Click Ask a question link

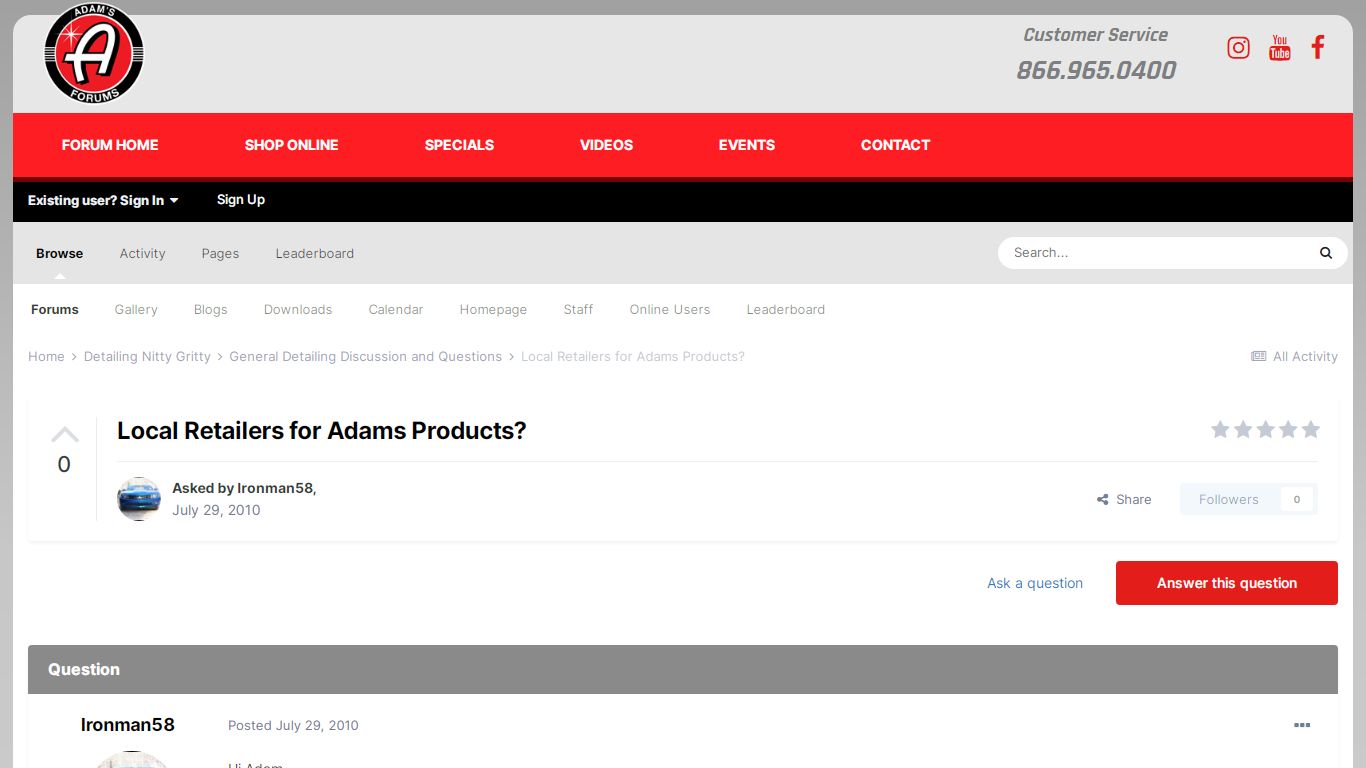1035,583
